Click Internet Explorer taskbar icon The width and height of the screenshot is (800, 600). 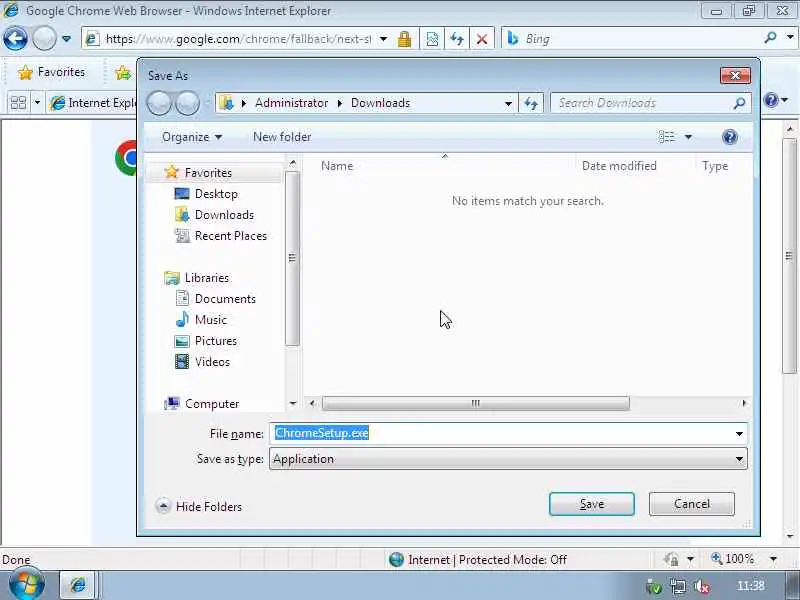78,585
